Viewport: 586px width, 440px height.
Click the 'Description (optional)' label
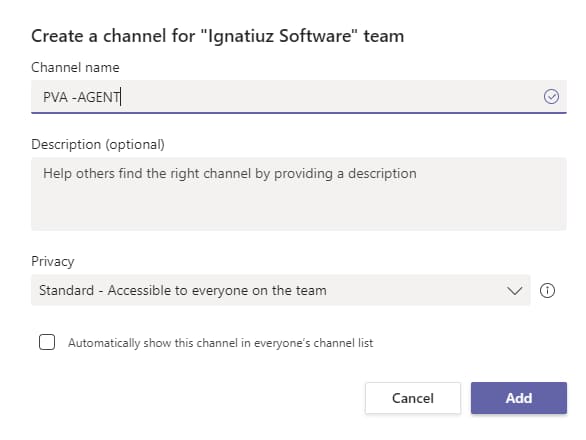point(98,144)
